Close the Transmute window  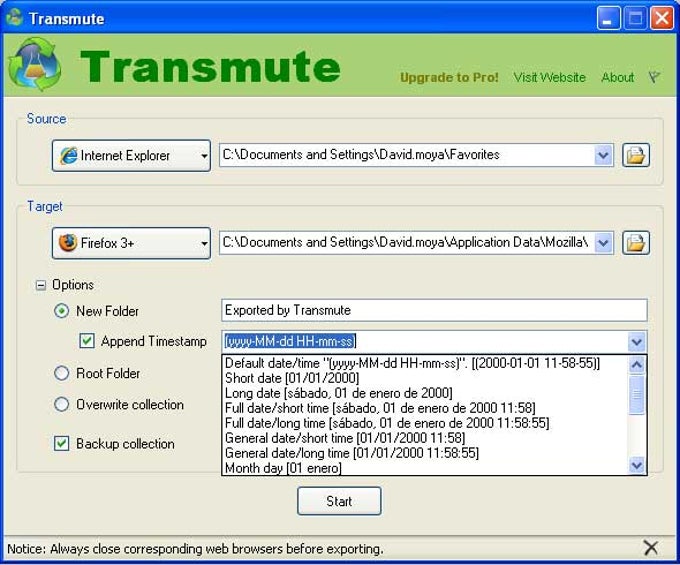662,18
